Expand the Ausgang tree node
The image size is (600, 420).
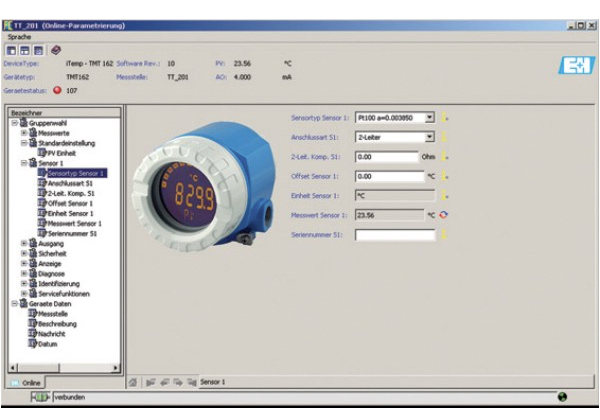point(24,242)
